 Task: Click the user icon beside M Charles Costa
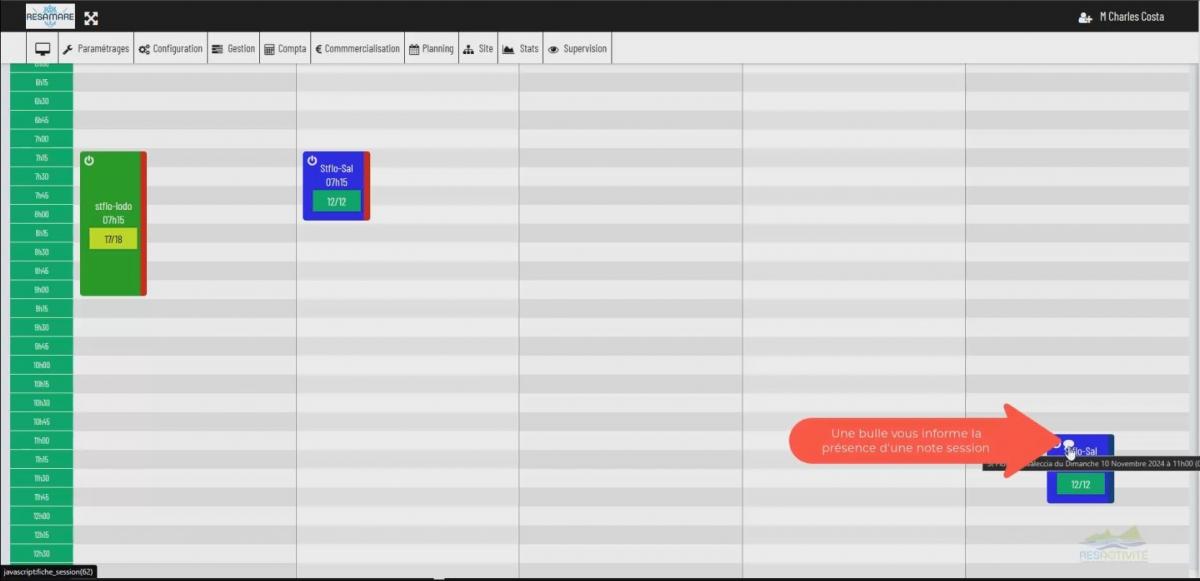pyautogui.click(x=1085, y=17)
